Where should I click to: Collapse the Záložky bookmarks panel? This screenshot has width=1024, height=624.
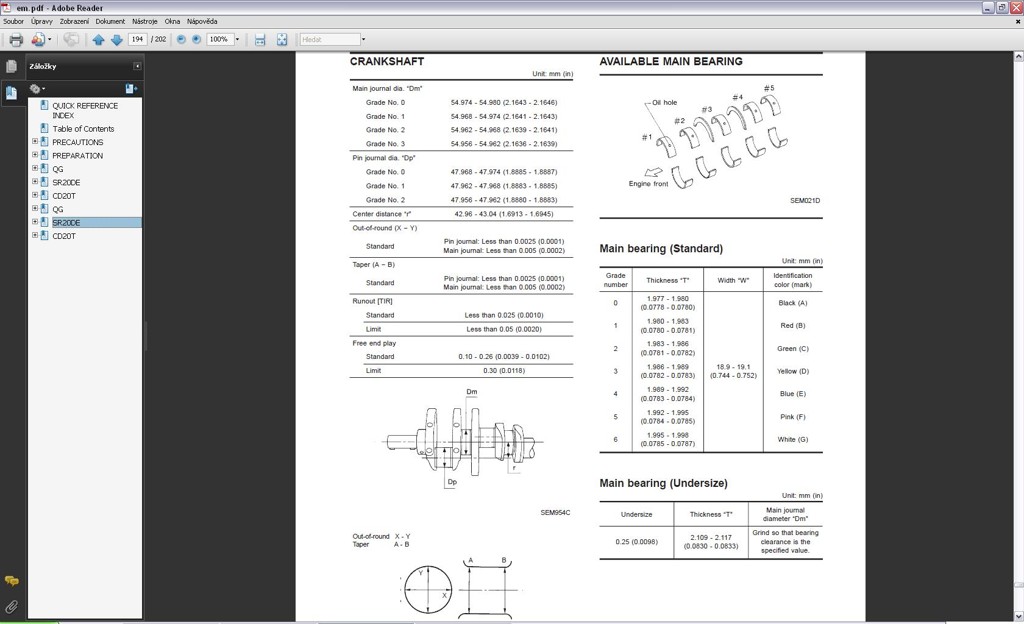pyautogui.click(x=137, y=67)
